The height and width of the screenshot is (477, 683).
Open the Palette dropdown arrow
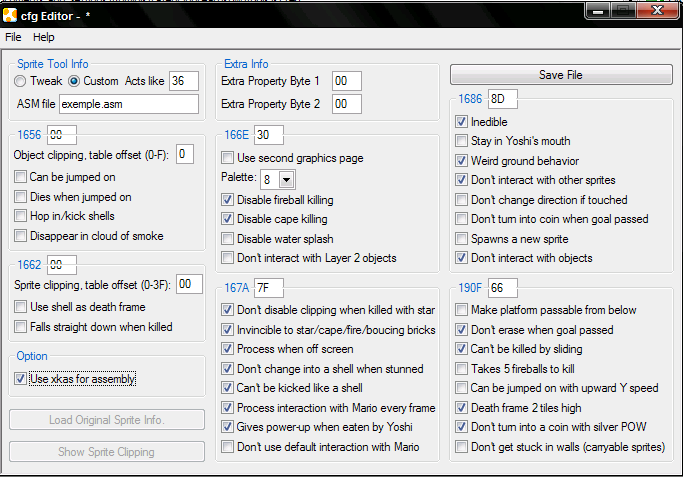click(x=287, y=180)
